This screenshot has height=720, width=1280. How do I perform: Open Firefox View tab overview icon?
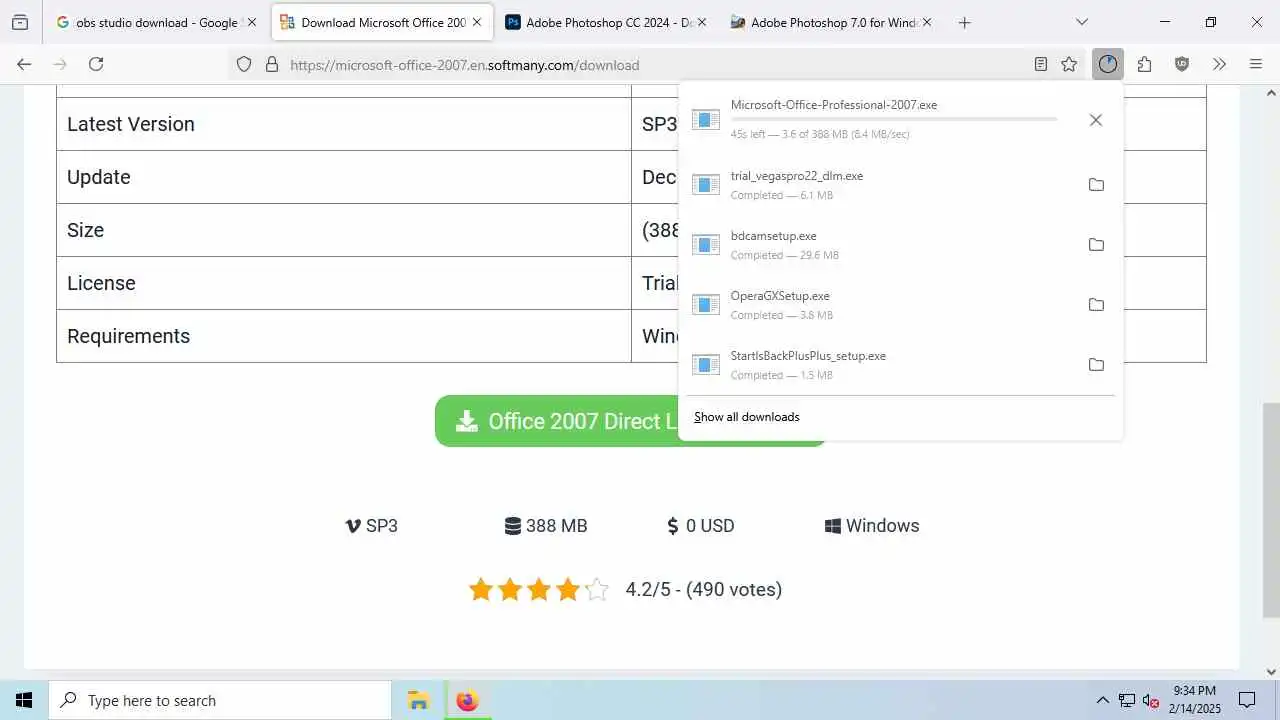point(20,22)
